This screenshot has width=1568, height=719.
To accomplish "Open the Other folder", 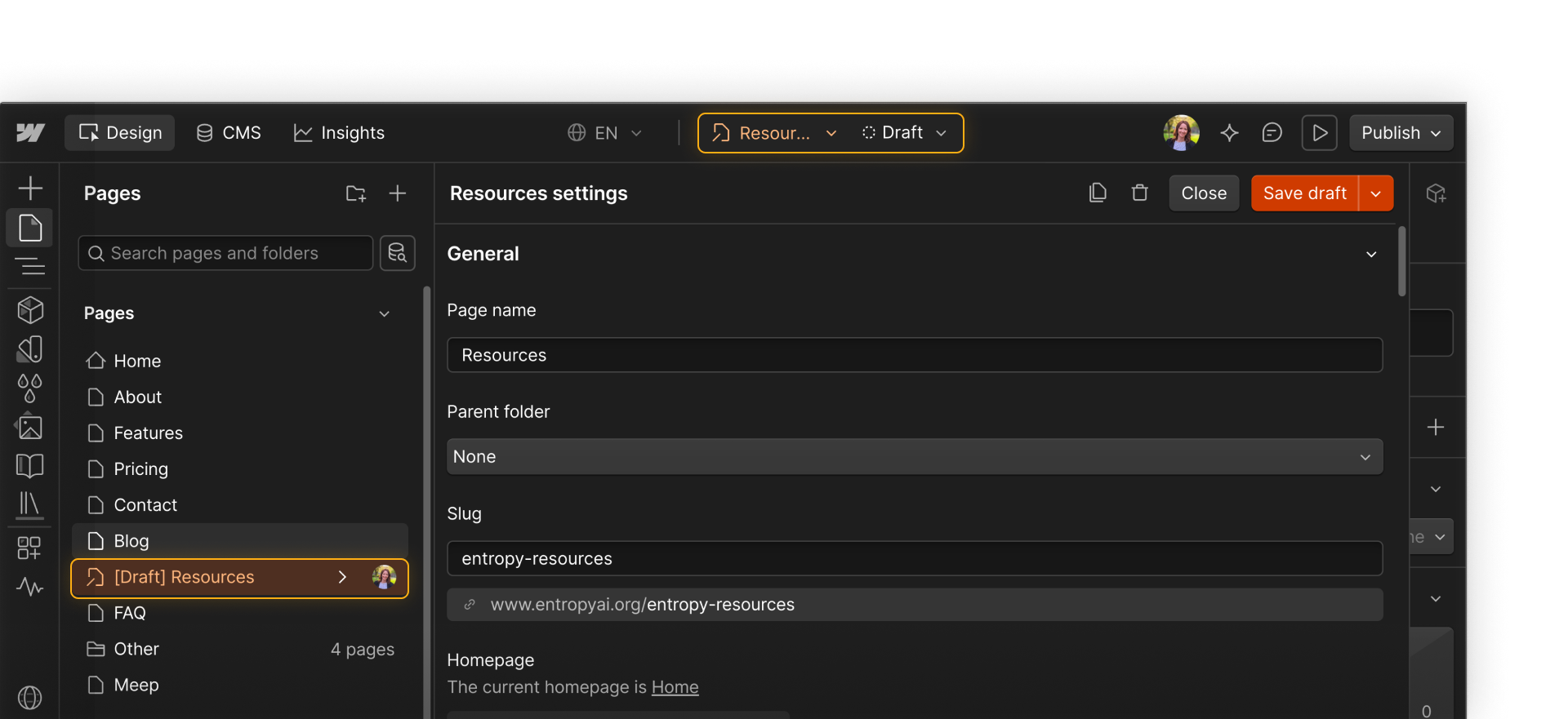I will pos(239,649).
